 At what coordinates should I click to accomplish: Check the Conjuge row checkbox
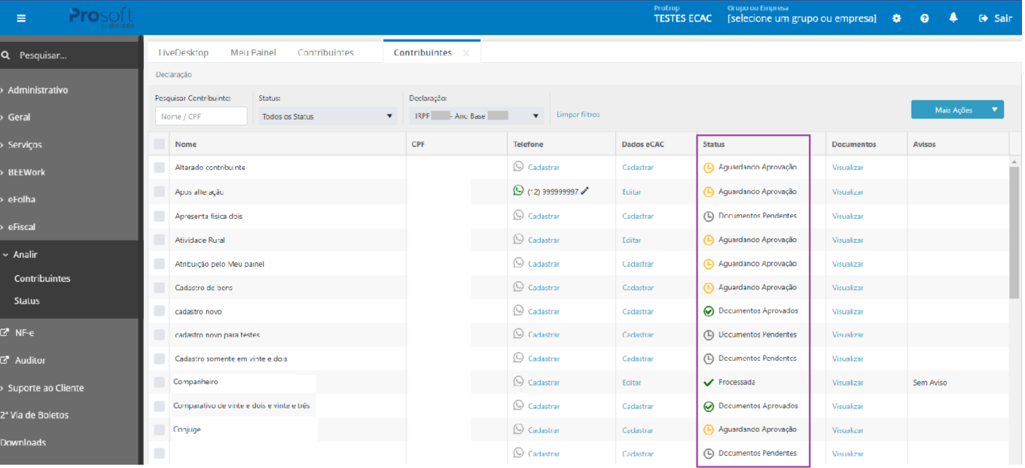coord(160,430)
